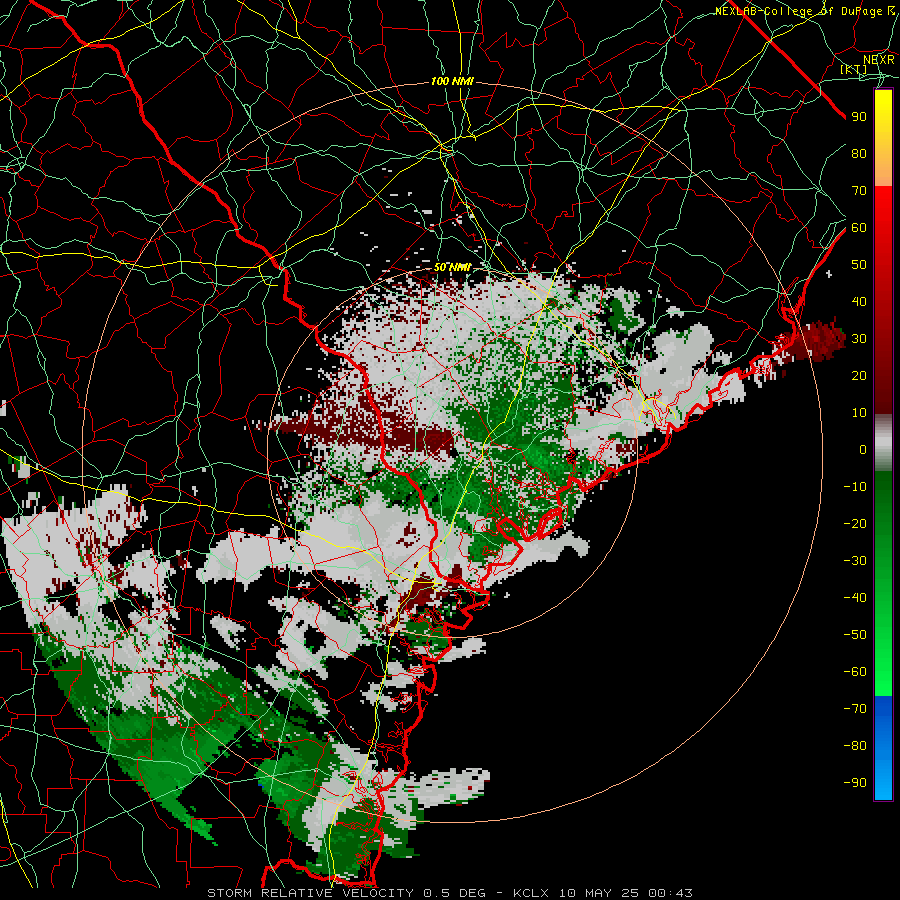Click the "70" value on the velocity scale
The image size is (900, 900).
coord(859,191)
